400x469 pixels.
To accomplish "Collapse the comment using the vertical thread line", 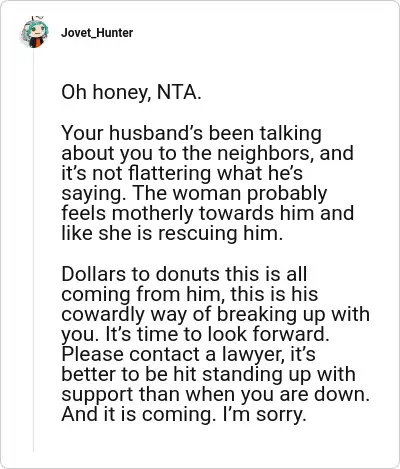I will pos(33,250).
